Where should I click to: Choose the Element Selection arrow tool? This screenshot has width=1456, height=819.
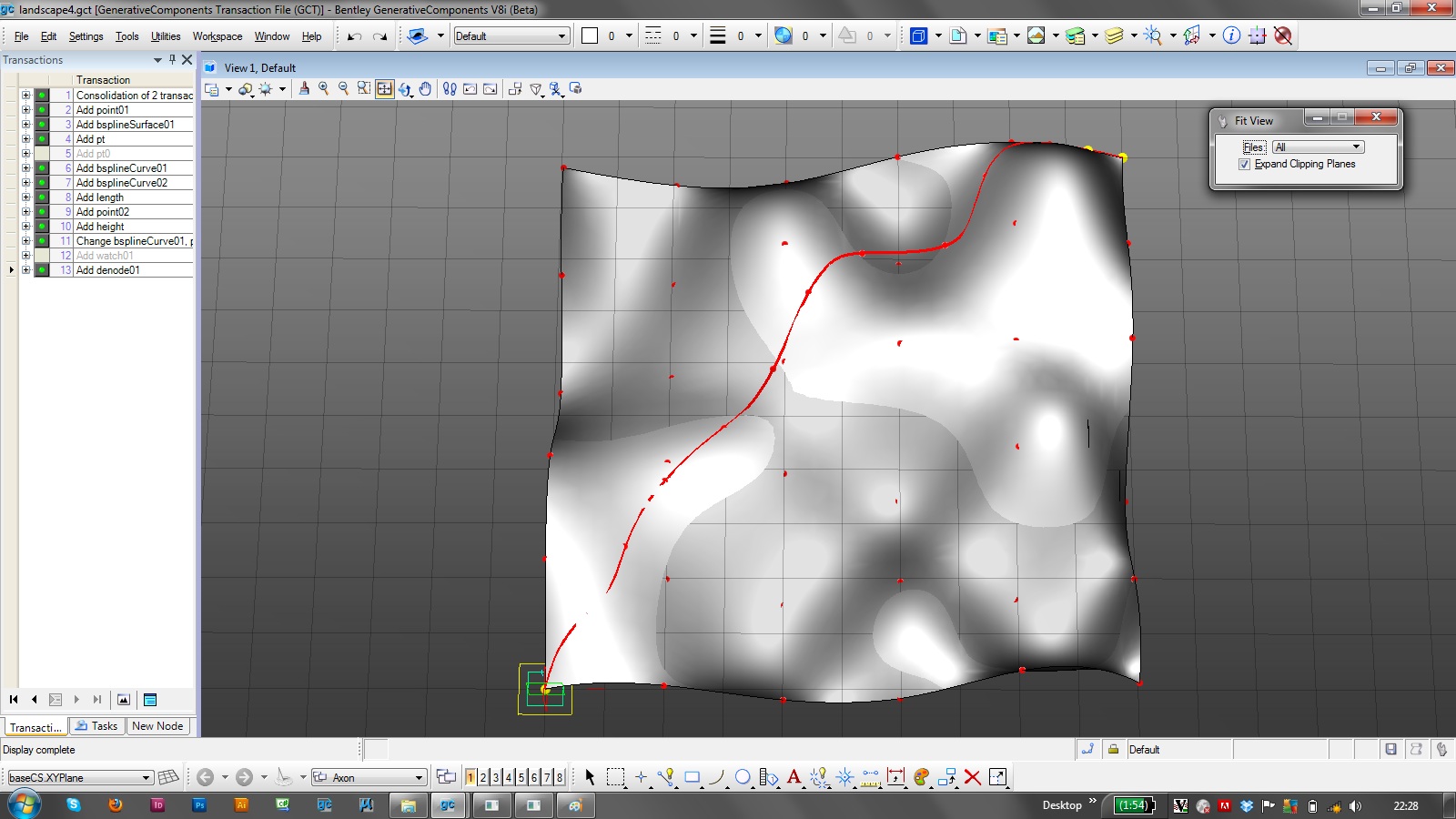coord(590,777)
